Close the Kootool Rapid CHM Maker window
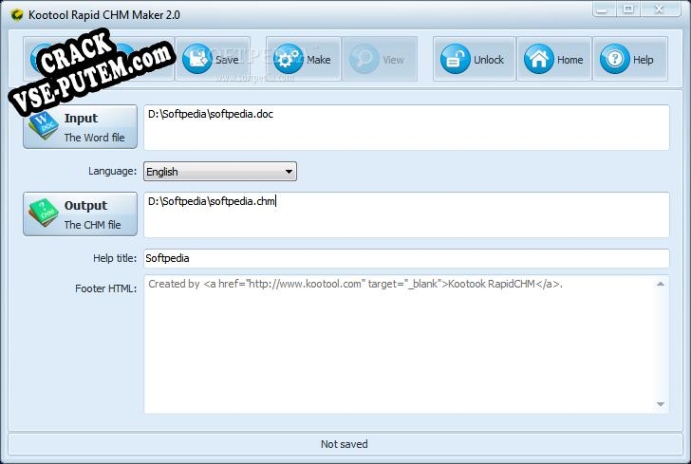This screenshot has height=464, width=691. [x=660, y=9]
